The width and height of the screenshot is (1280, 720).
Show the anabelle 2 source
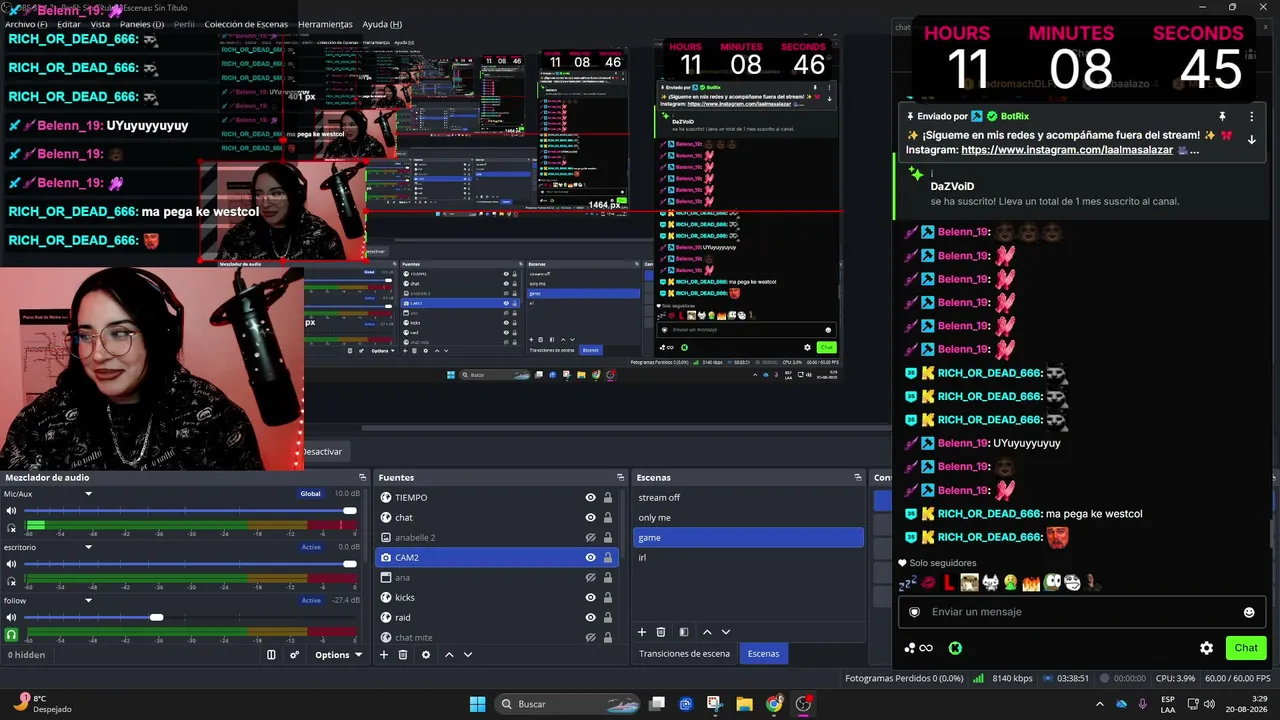pyautogui.click(x=591, y=537)
